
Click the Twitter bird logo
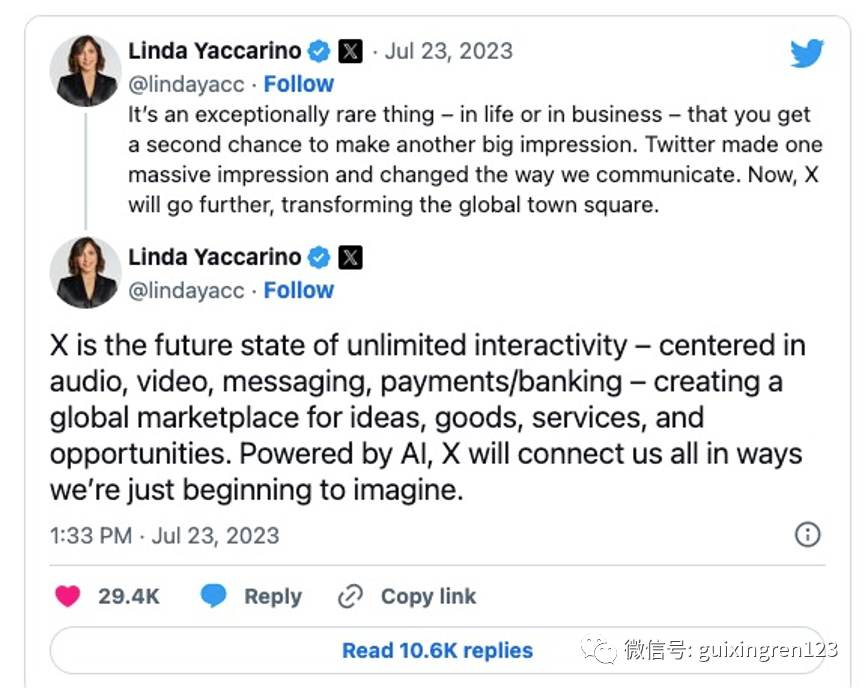pyautogui.click(x=806, y=54)
